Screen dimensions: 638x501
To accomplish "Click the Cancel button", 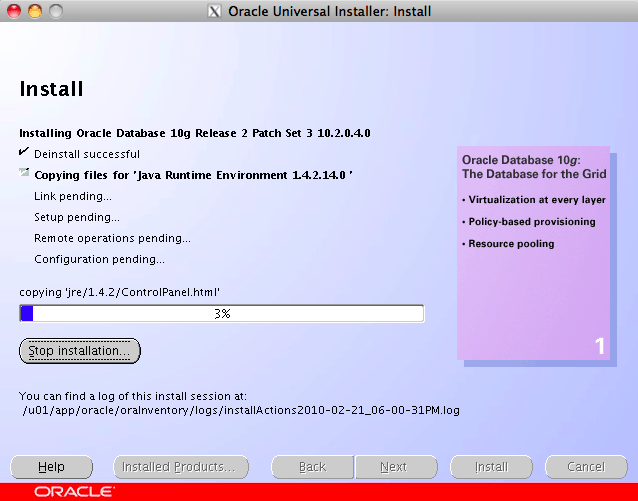I will pos(585,467).
